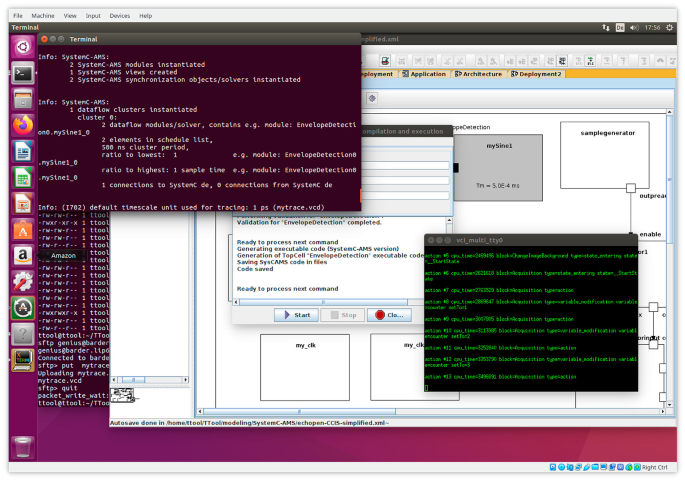
Task: Open the Devices menu
Action: coord(119,16)
